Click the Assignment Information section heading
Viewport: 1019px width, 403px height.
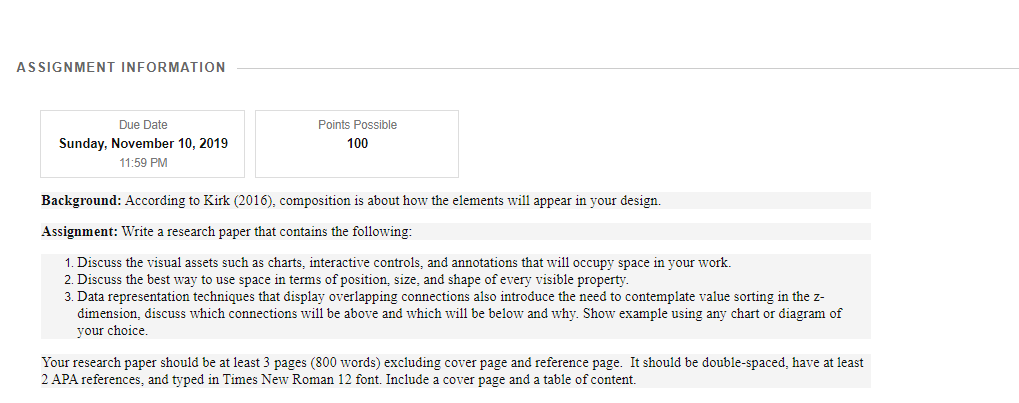point(121,68)
